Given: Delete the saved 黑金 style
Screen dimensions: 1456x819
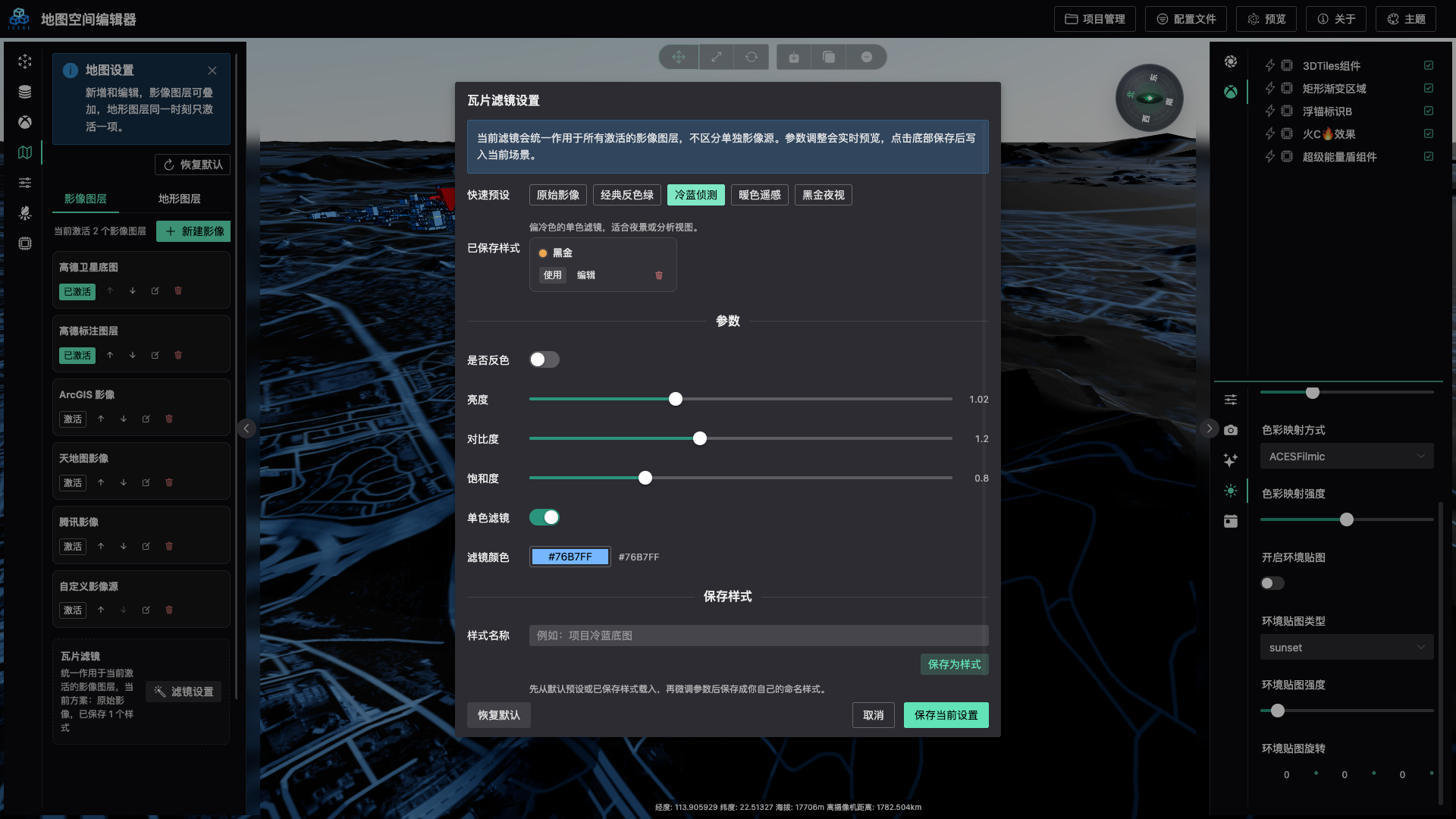Looking at the screenshot, I should pyautogui.click(x=658, y=275).
